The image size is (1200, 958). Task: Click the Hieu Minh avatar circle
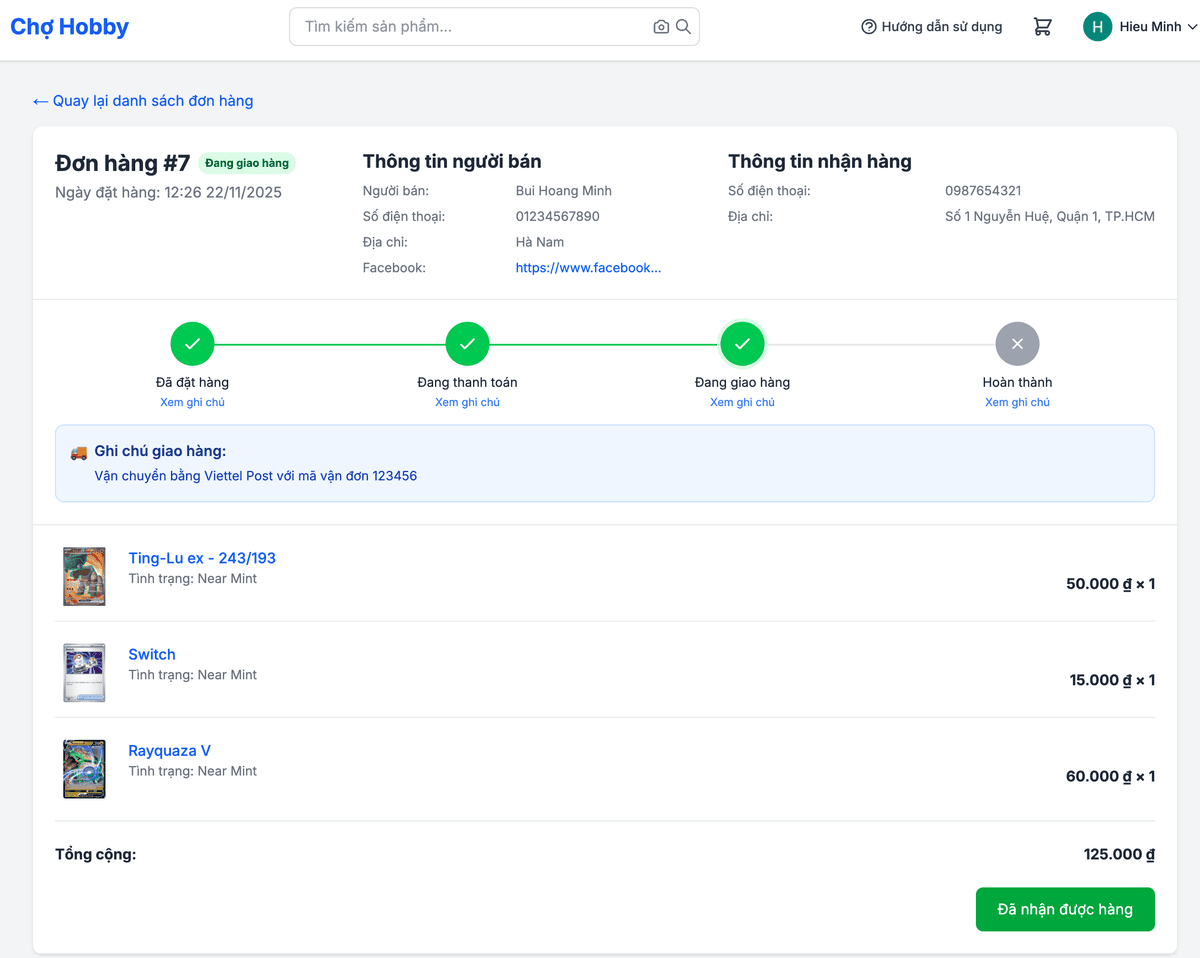(1097, 27)
